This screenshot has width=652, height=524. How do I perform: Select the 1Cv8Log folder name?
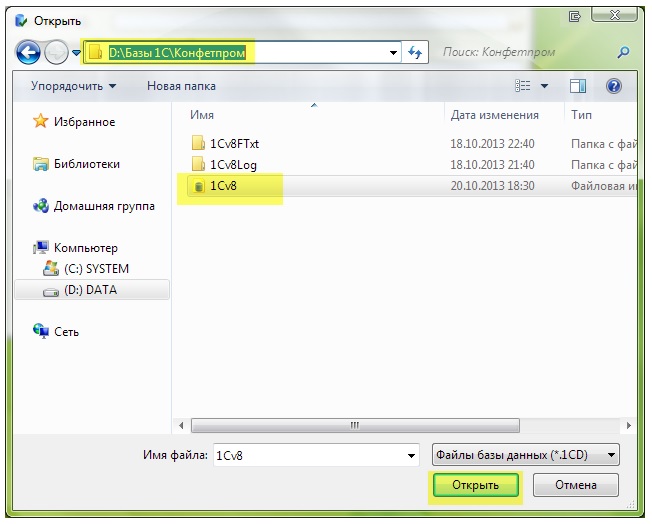[233, 165]
